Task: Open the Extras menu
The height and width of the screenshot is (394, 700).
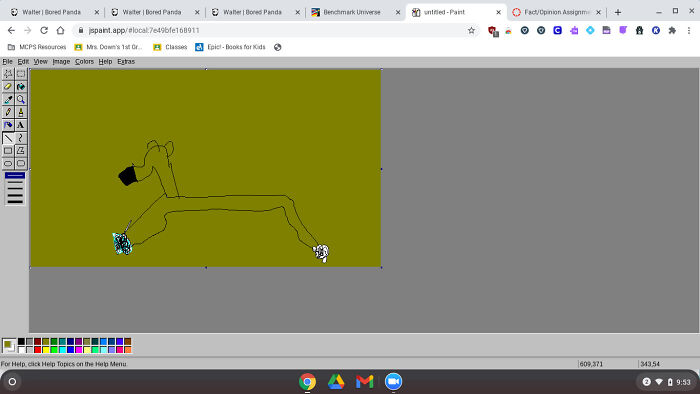Action: (126, 62)
